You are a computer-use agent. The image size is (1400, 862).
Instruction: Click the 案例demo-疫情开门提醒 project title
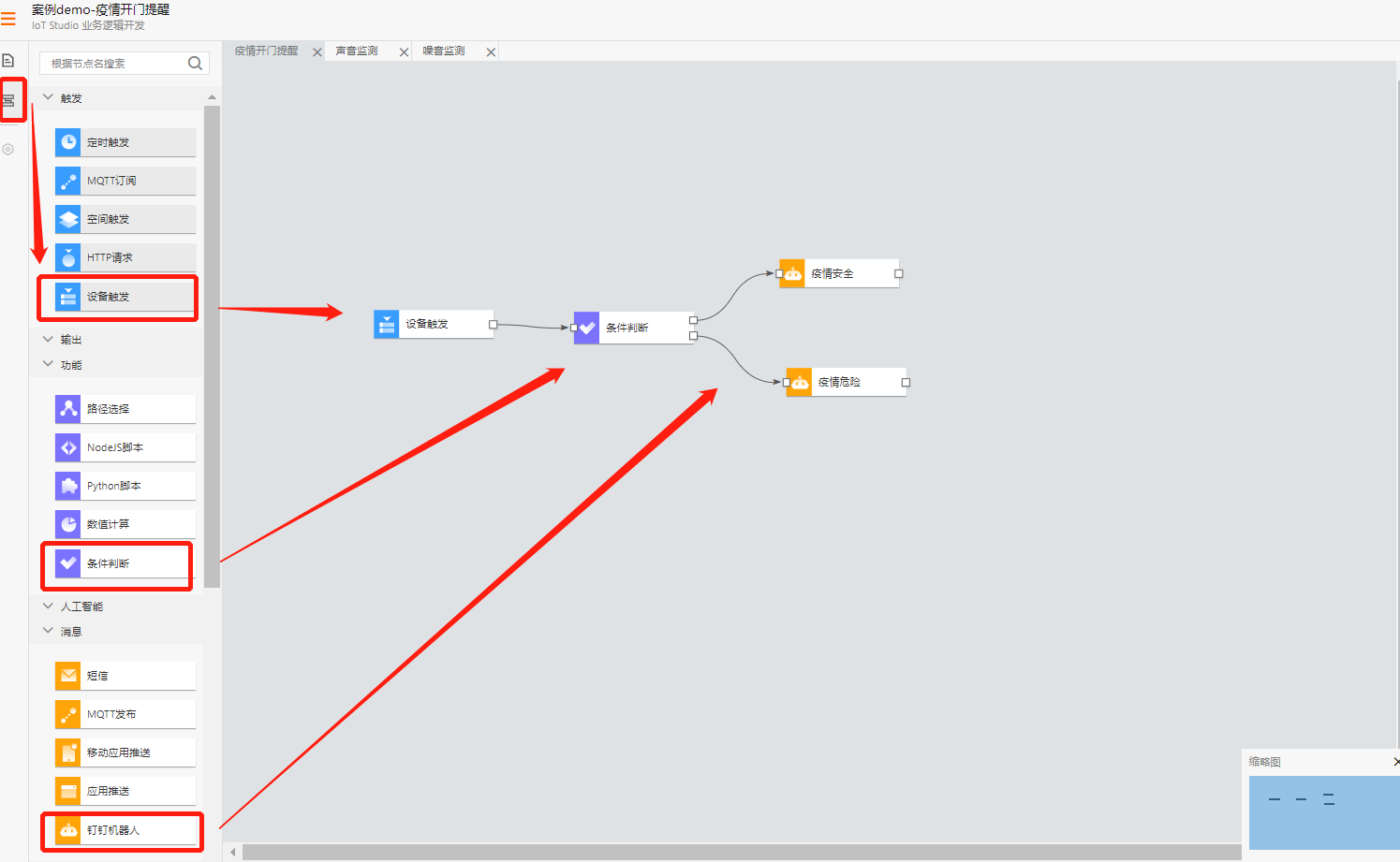[x=101, y=9]
